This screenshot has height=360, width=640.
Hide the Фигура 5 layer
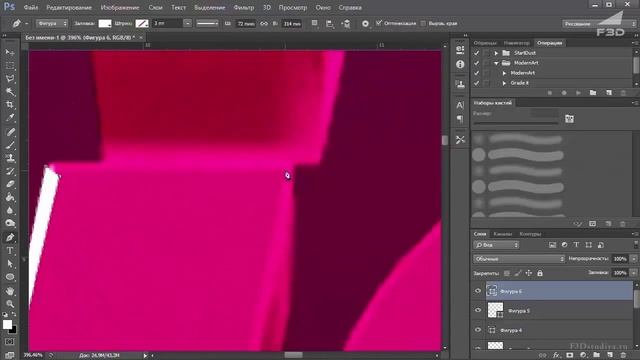pyautogui.click(x=478, y=311)
